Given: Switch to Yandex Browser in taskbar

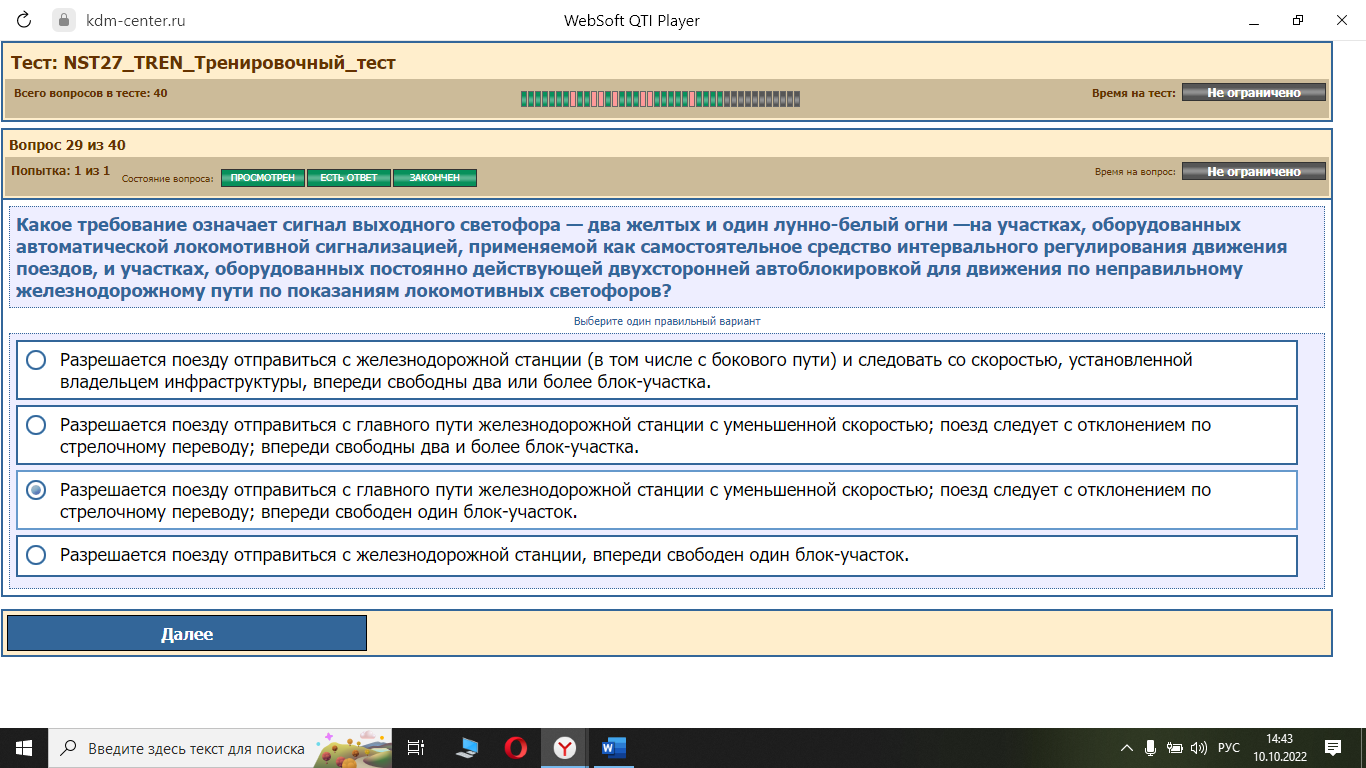Looking at the screenshot, I should (x=565, y=747).
